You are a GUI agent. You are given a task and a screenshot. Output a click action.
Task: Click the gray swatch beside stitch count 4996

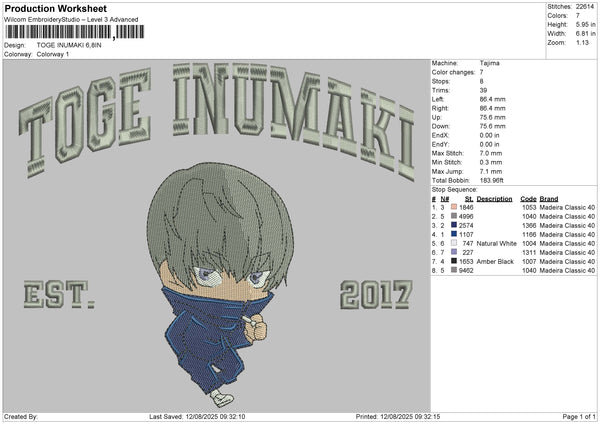[454, 216]
